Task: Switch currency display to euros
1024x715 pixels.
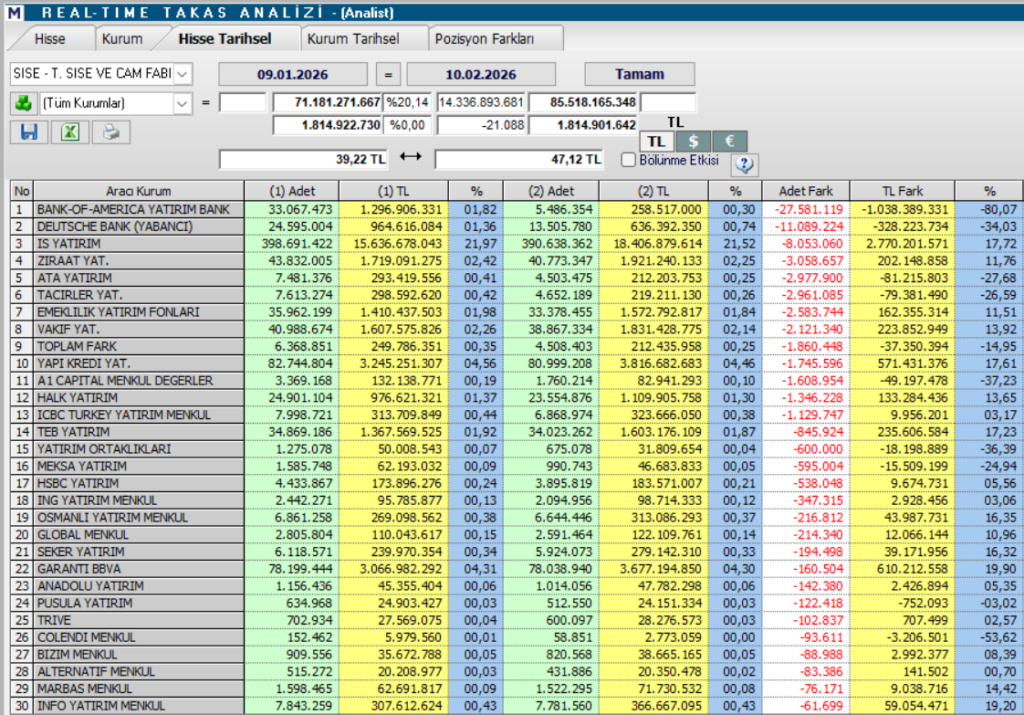Action: point(729,141)
